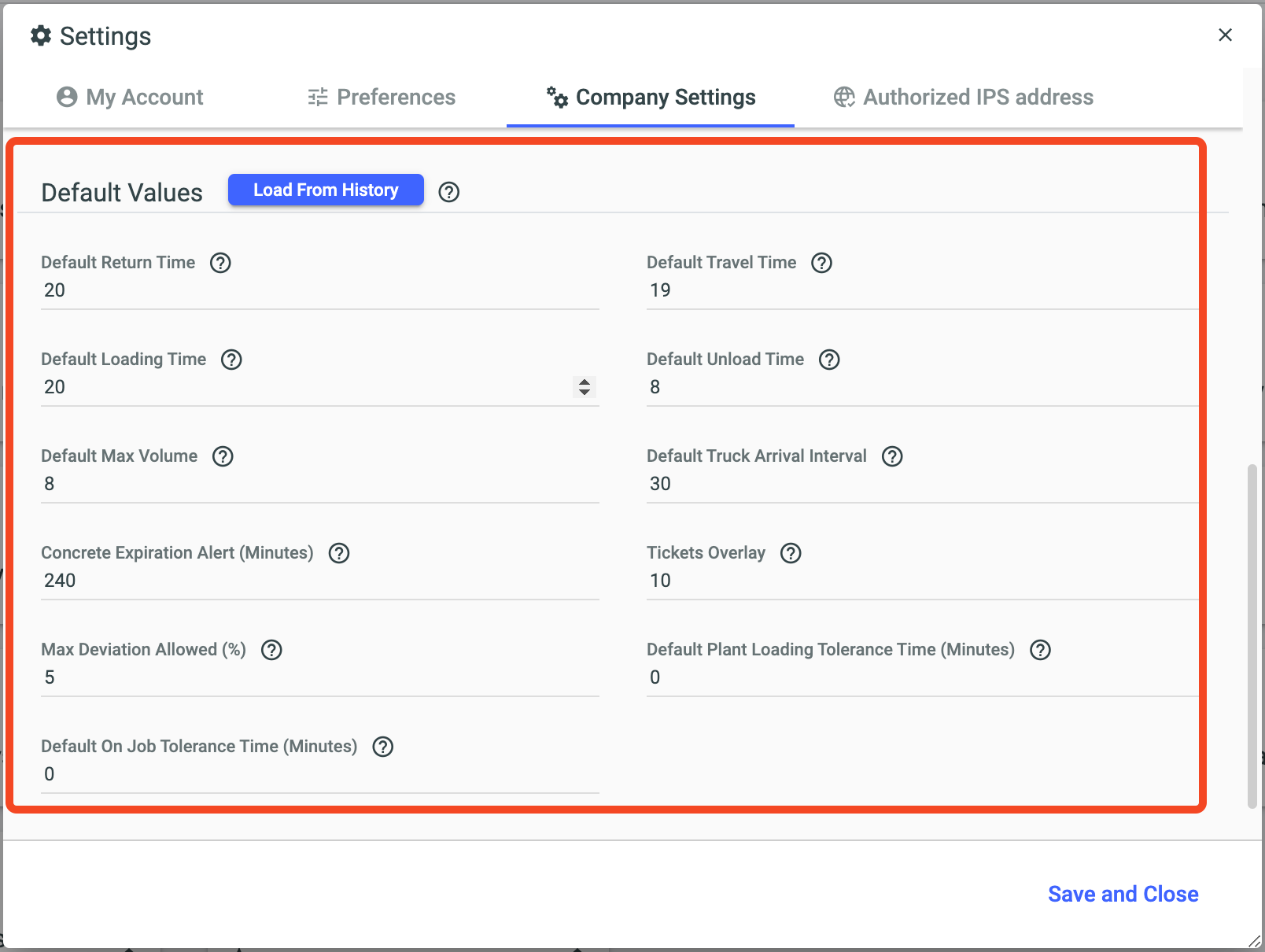Open the Preferences tab

382,97
